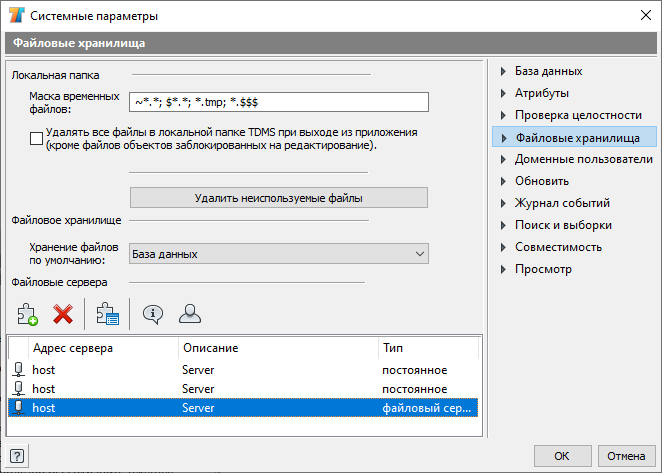Confirm with the OK button
662x473 pixels.
tap(562, 456)
